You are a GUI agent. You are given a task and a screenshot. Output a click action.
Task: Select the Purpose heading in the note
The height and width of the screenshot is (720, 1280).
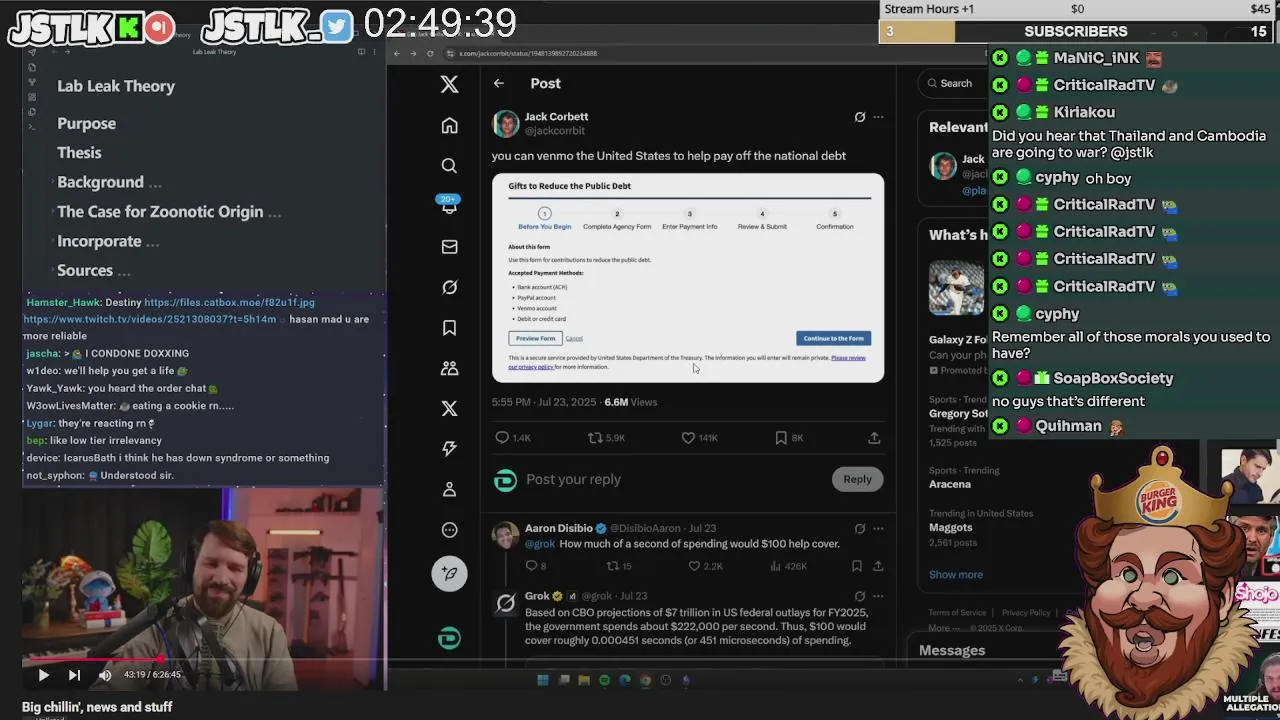86,123
